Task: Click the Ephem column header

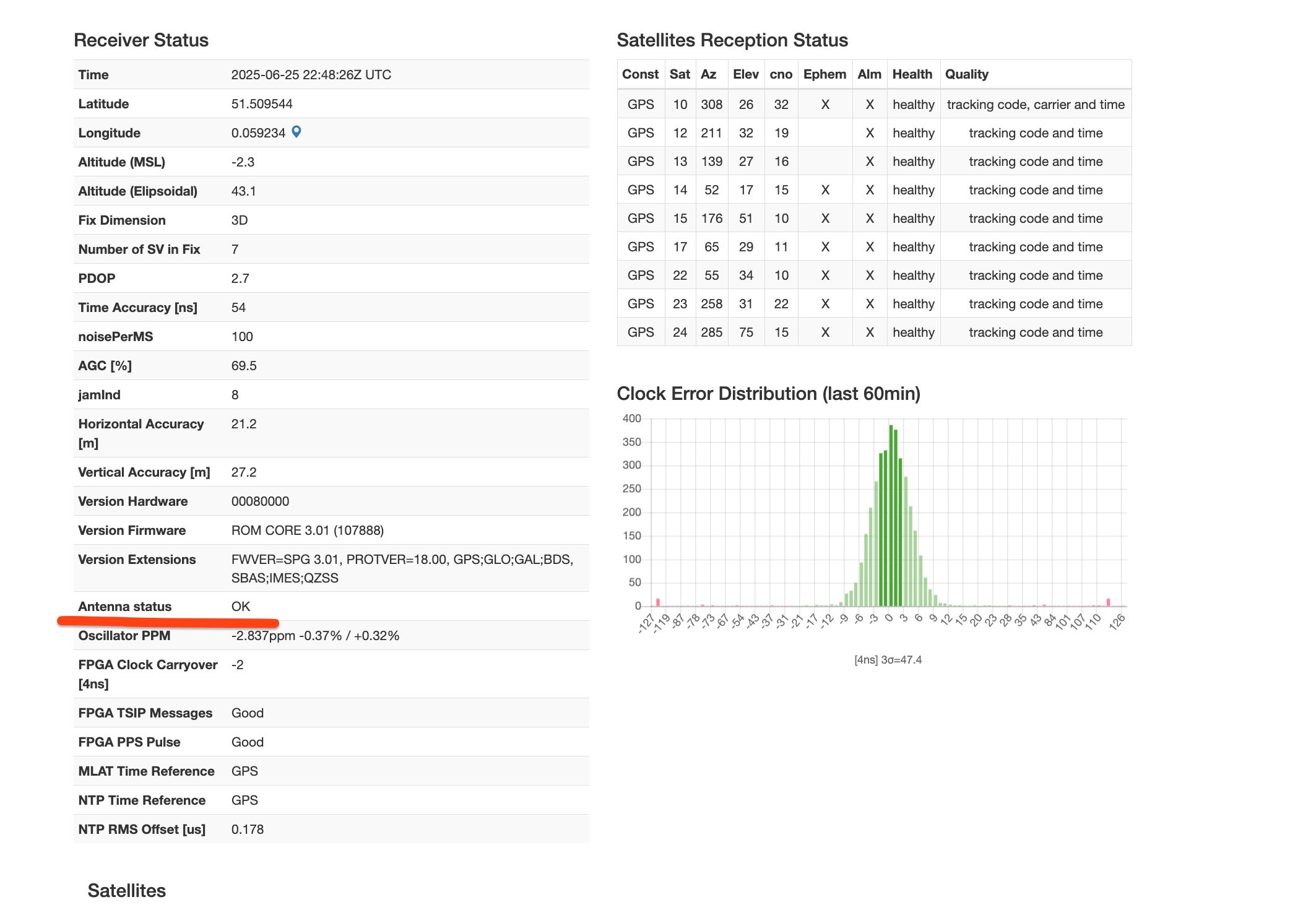Action: (x=825, y=74)
